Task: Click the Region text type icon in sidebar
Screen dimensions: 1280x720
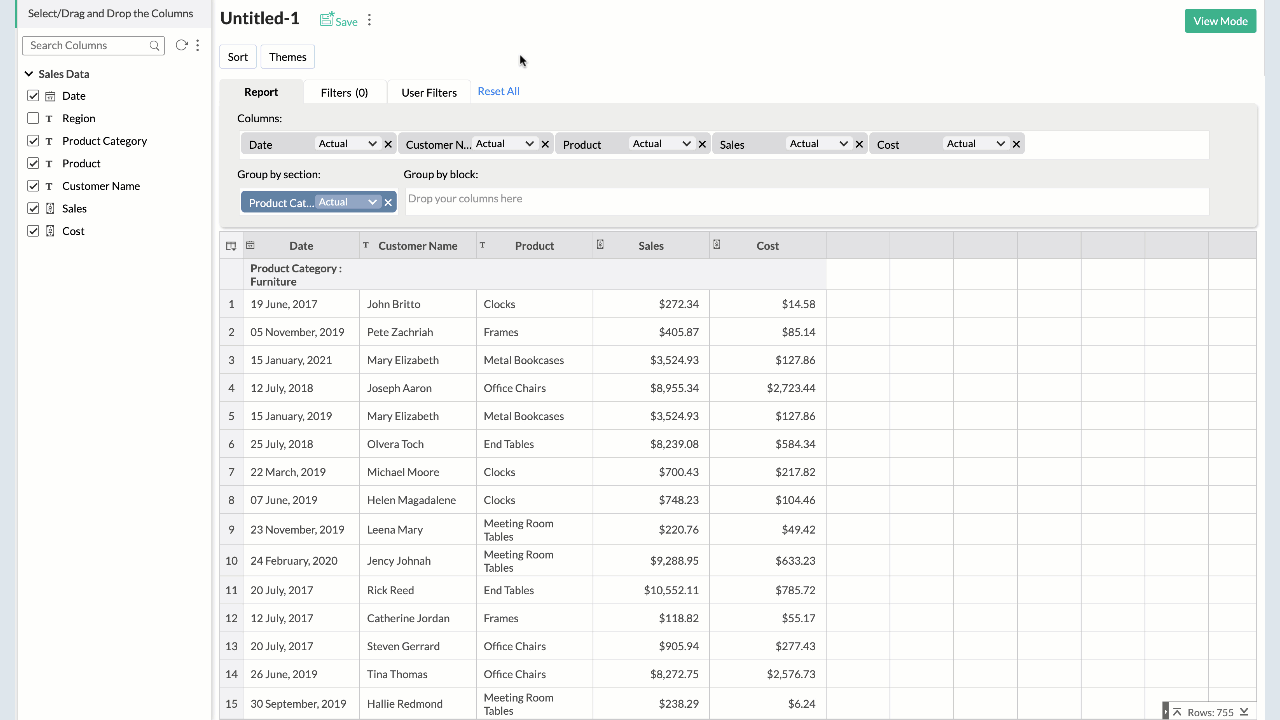Action: coord(49,118)
